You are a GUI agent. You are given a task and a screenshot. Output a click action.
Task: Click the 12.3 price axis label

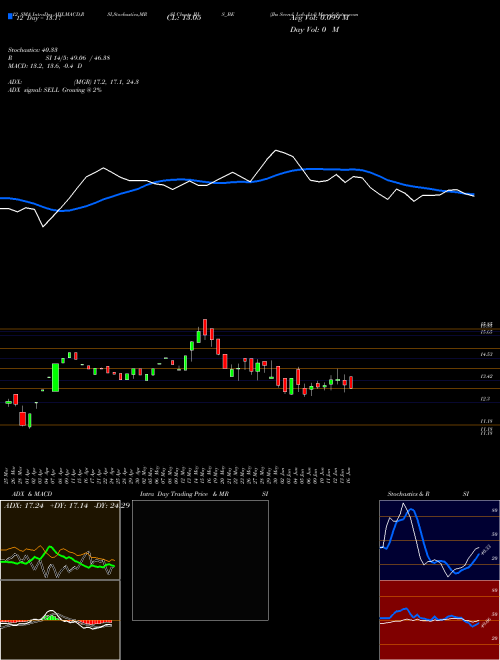pyautogui.click(x=485, y=399)
